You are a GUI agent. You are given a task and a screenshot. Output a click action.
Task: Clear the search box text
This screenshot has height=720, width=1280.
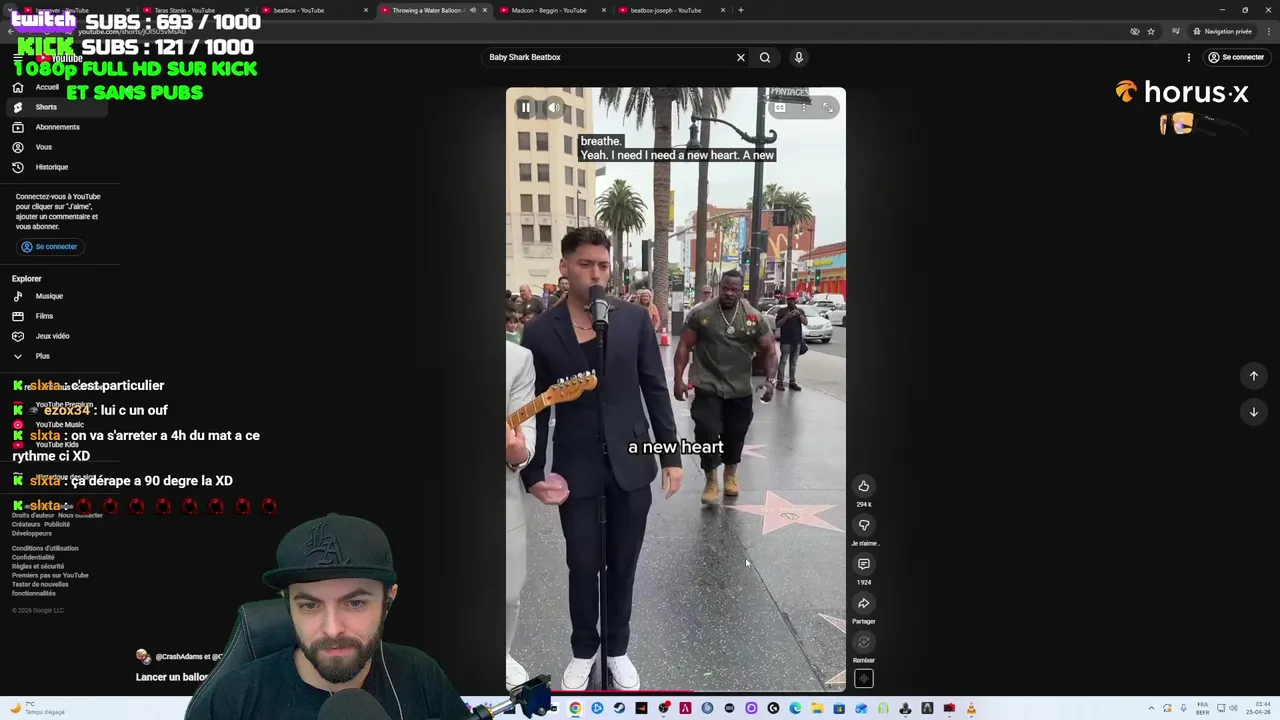(741, 57)
